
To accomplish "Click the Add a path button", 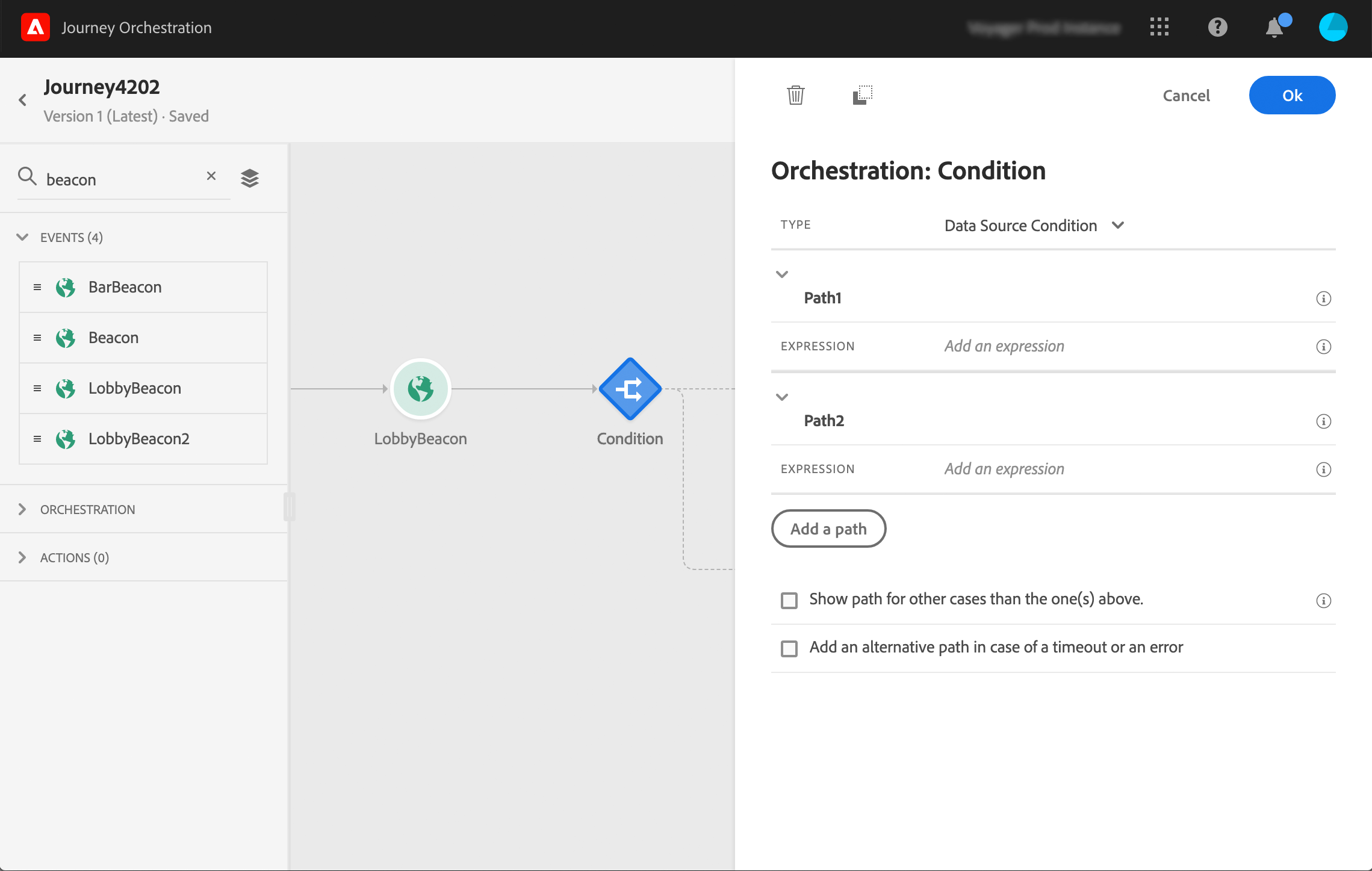I will coord(828,529).
